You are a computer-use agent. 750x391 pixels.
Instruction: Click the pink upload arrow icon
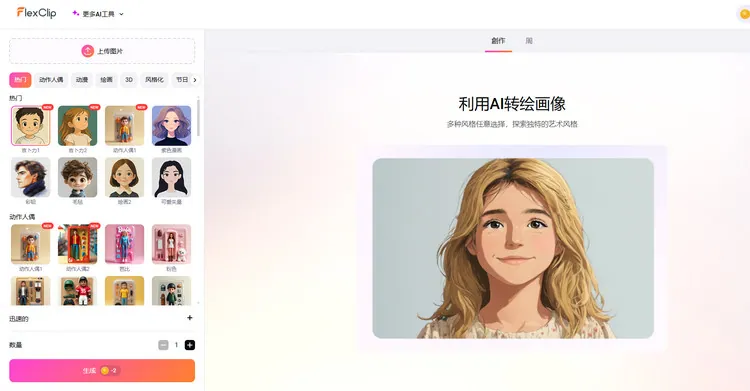87,51
